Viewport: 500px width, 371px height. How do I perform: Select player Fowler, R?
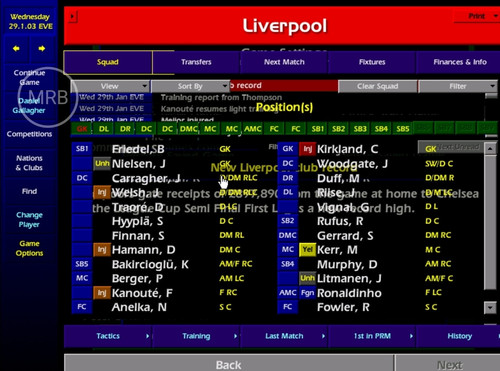tap(343, 307)
